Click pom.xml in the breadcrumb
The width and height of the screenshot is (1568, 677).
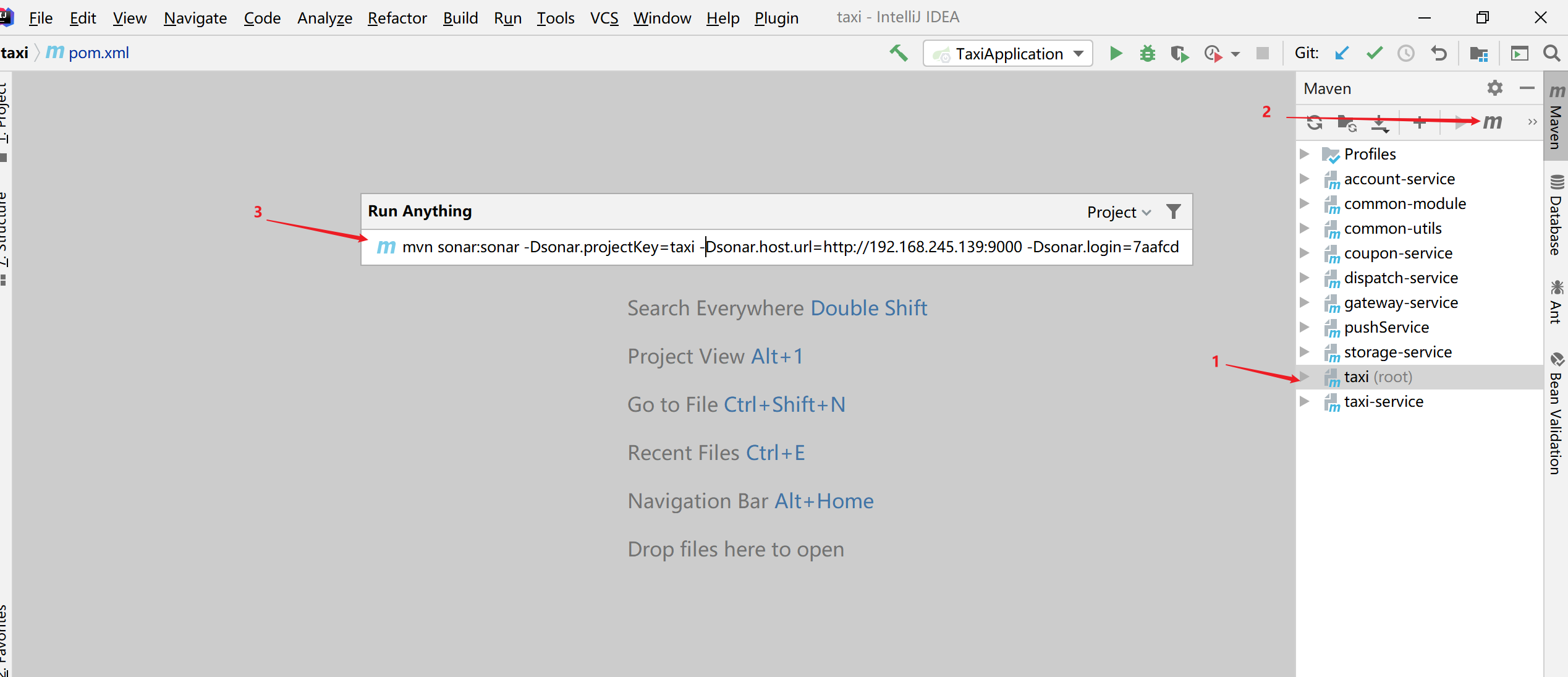coord(98,53)
